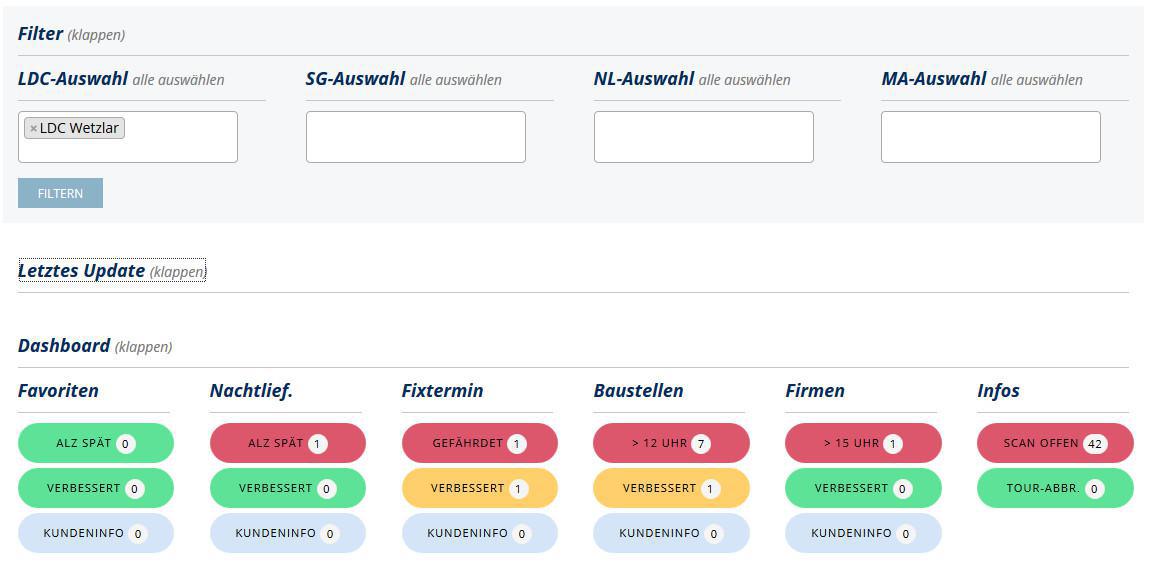1151x572 pixels.
Task: Click the FILTERN button
Action: tap(60, 193)
